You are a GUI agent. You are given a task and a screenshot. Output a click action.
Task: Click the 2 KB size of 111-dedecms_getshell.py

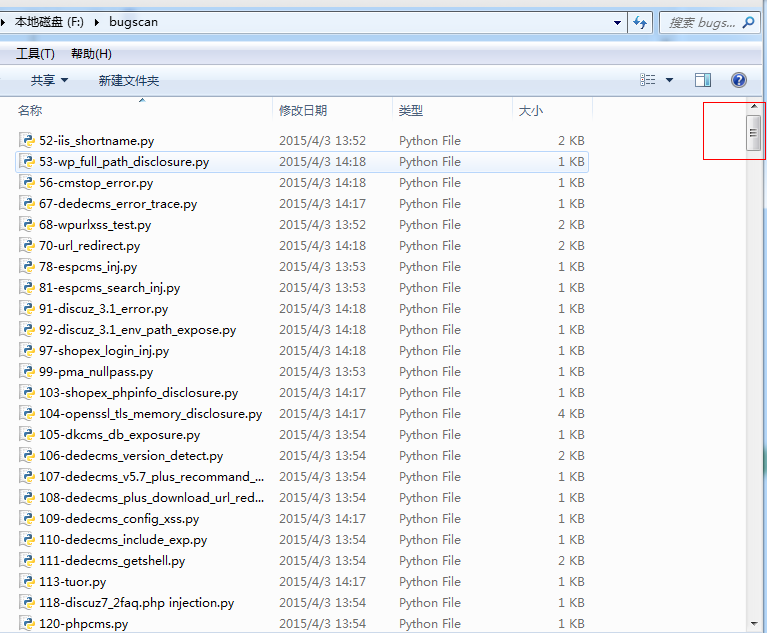tap(571, 561)
